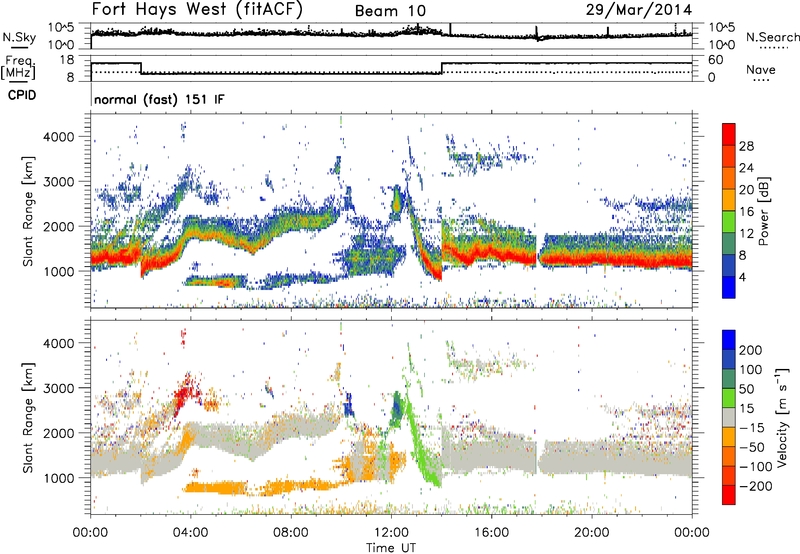
Task: Click the "16:00" time tick label
Action: click(491, 533)
